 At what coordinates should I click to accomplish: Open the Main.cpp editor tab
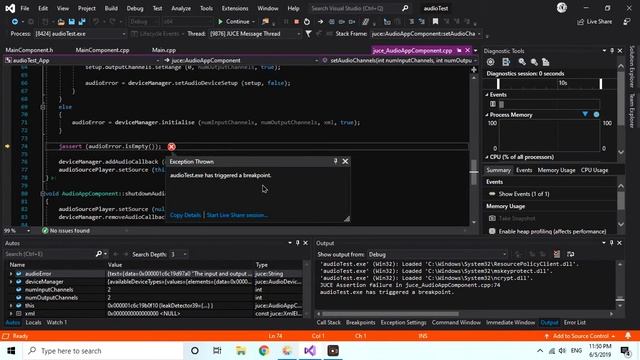(164, 50)
